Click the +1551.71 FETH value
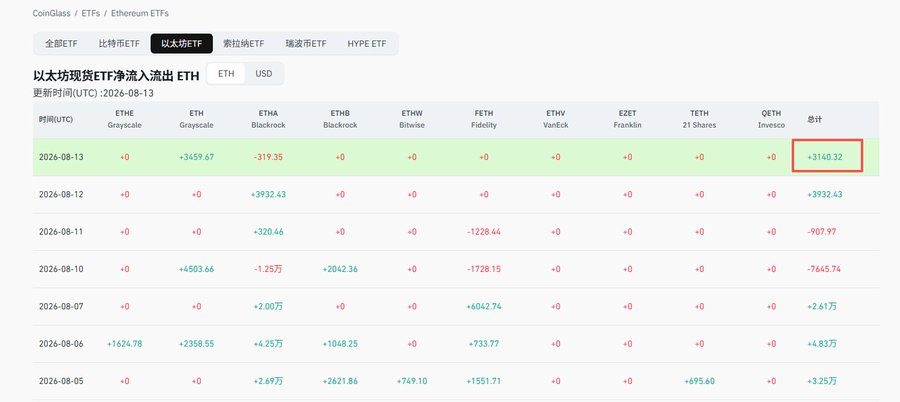This screenshot has width=900, height=402. [484, 381]
